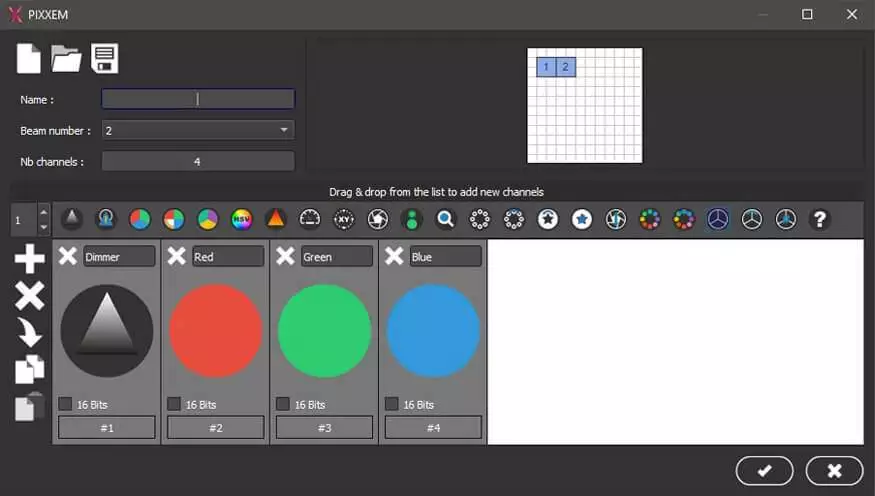Click the #1 channel address button
Viewport: 875px width, 496px height.
tap(107, 428)
